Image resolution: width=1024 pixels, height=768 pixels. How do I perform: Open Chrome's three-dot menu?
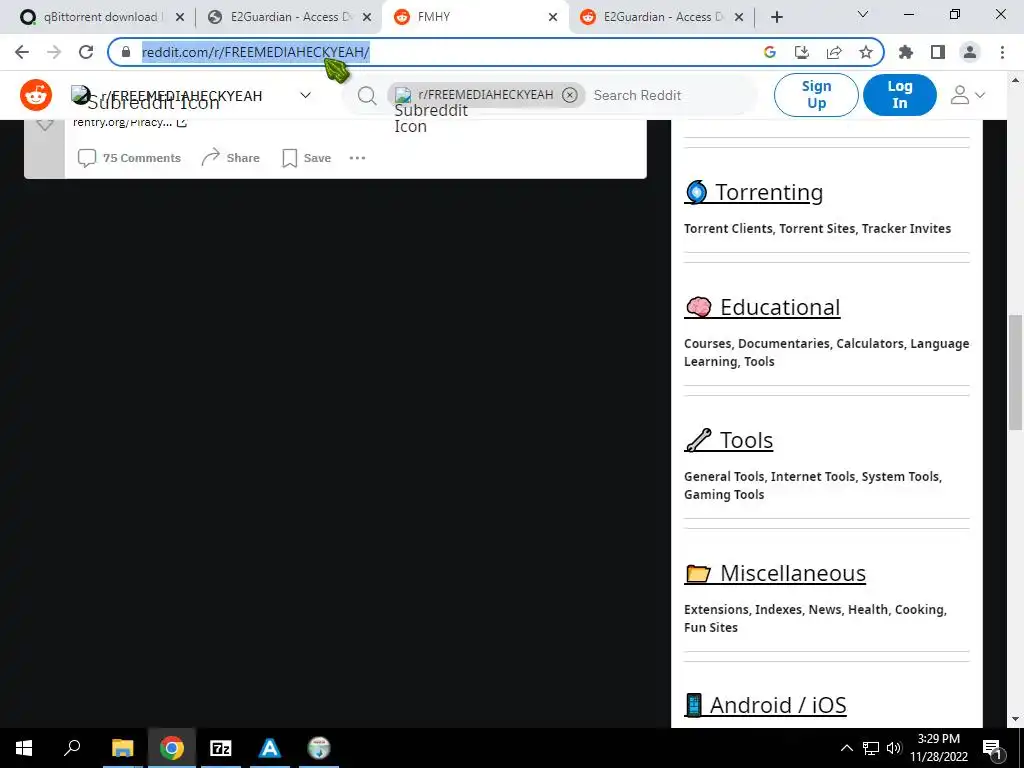point(1002,52)
